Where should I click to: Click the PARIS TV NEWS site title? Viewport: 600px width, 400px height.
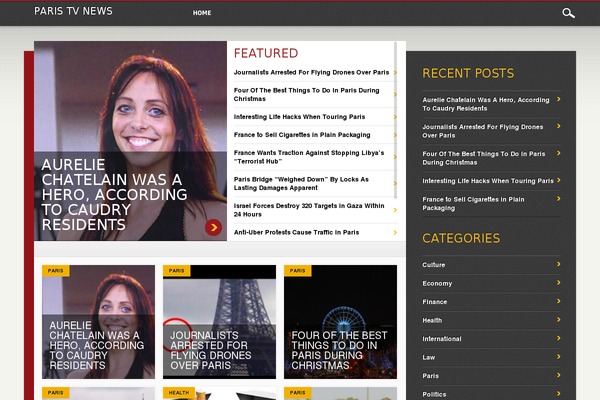73,11
